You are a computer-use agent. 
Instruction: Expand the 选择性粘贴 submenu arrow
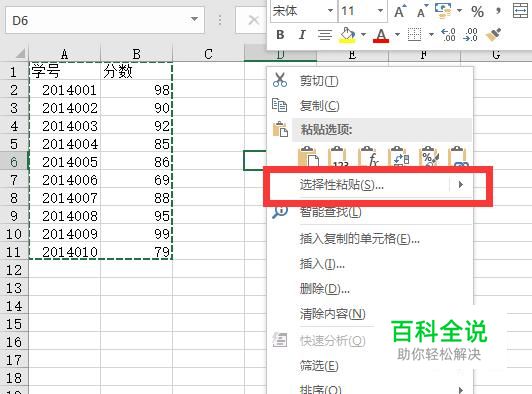(460, 185)
